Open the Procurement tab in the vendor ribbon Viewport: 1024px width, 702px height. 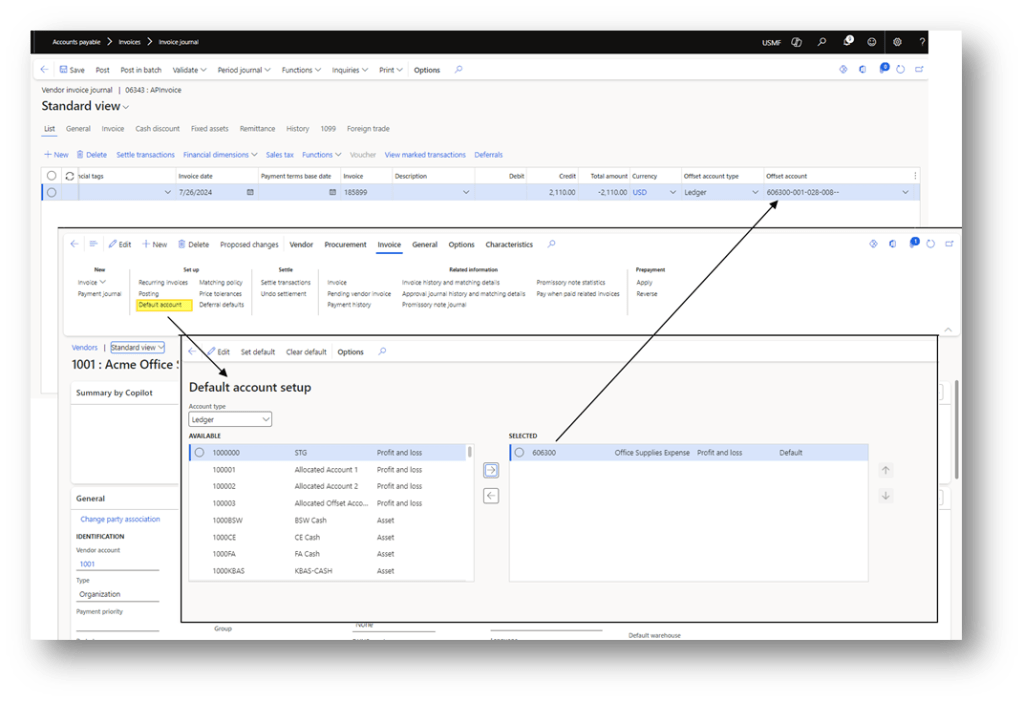pos(345,245)
